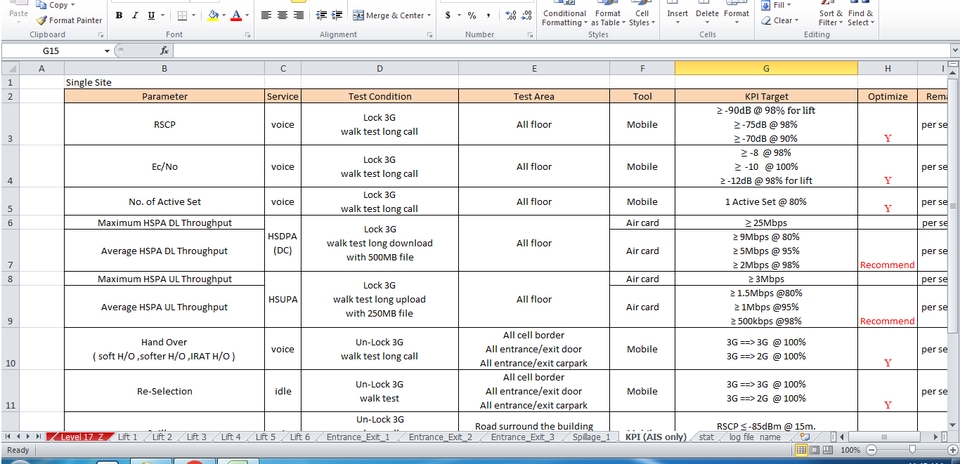Decrease decimal places
960x464 pixels.
tap(527, 15)
